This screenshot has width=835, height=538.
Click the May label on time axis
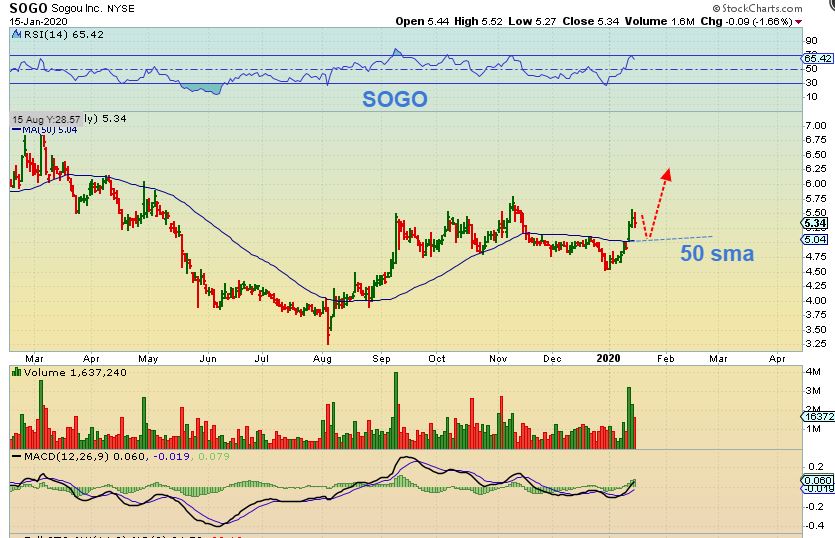[x=148, y=359]
